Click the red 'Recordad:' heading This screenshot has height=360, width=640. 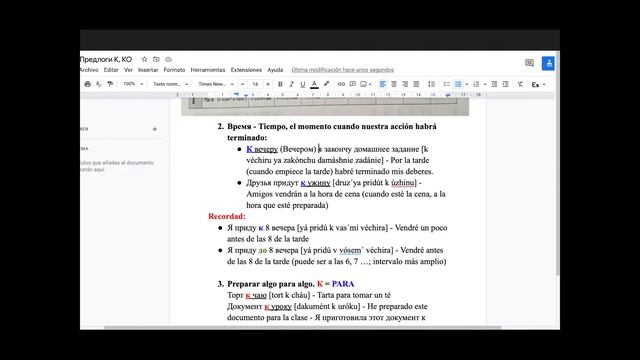tap(227, 216)
